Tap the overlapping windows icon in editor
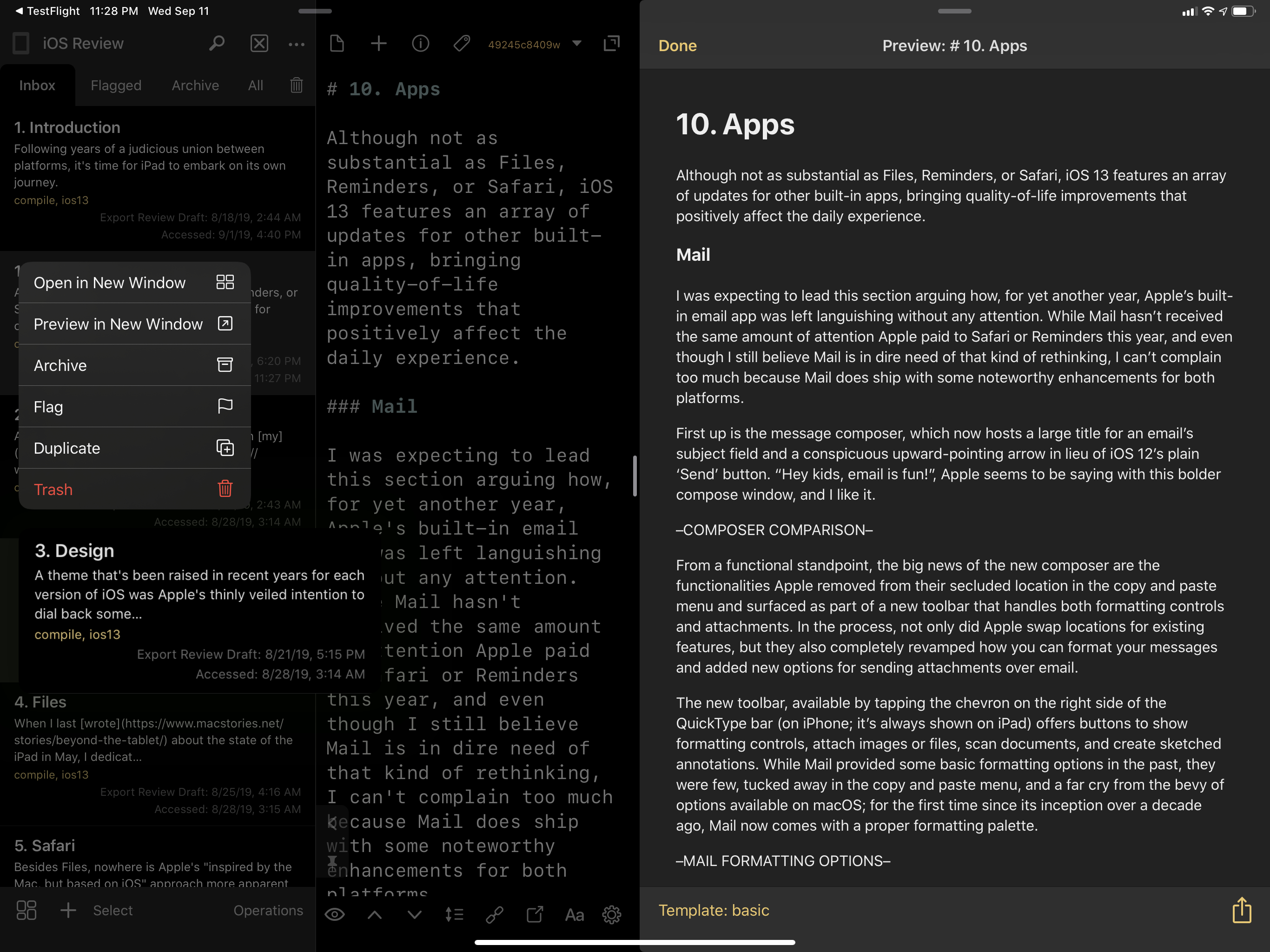 [612, 44]
